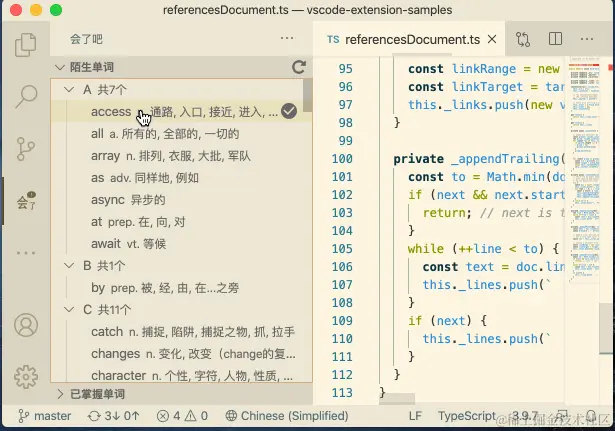Select the word catch in list
Image resolution: width=615 pixels, height=431 pixels.
181,332
